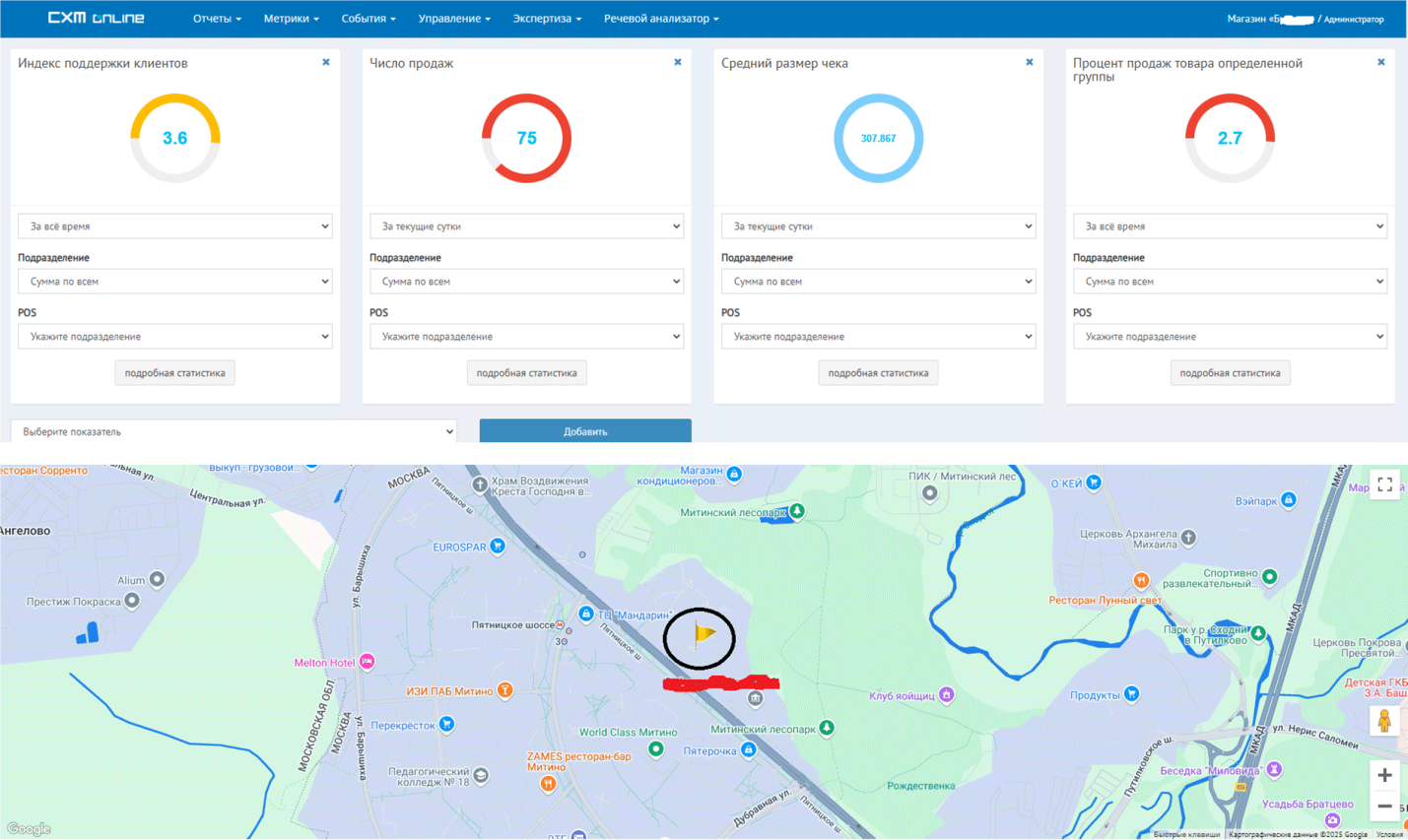Click the 3.6 support index gauge
Screen dimensions: 1408x840
(175, 138)
